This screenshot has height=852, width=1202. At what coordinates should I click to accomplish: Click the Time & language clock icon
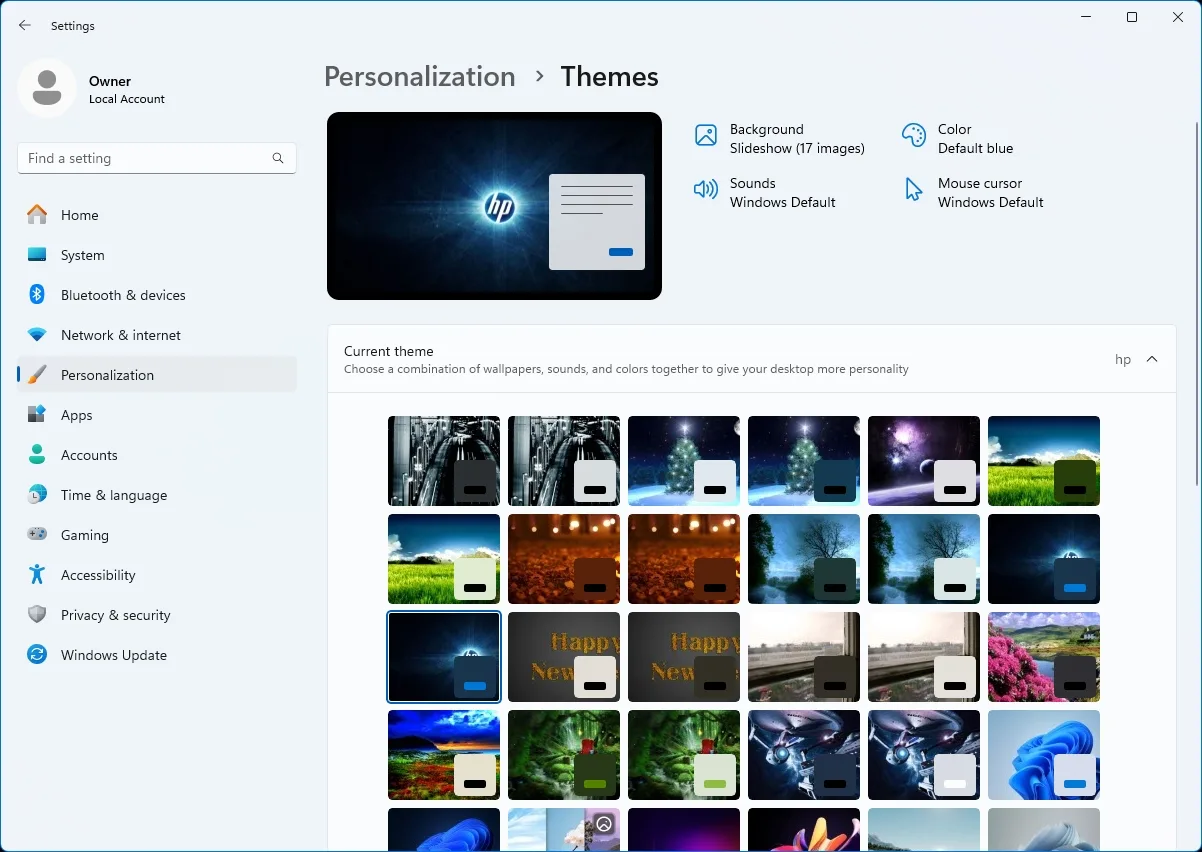pyautogui.click(x=37, y=495)
